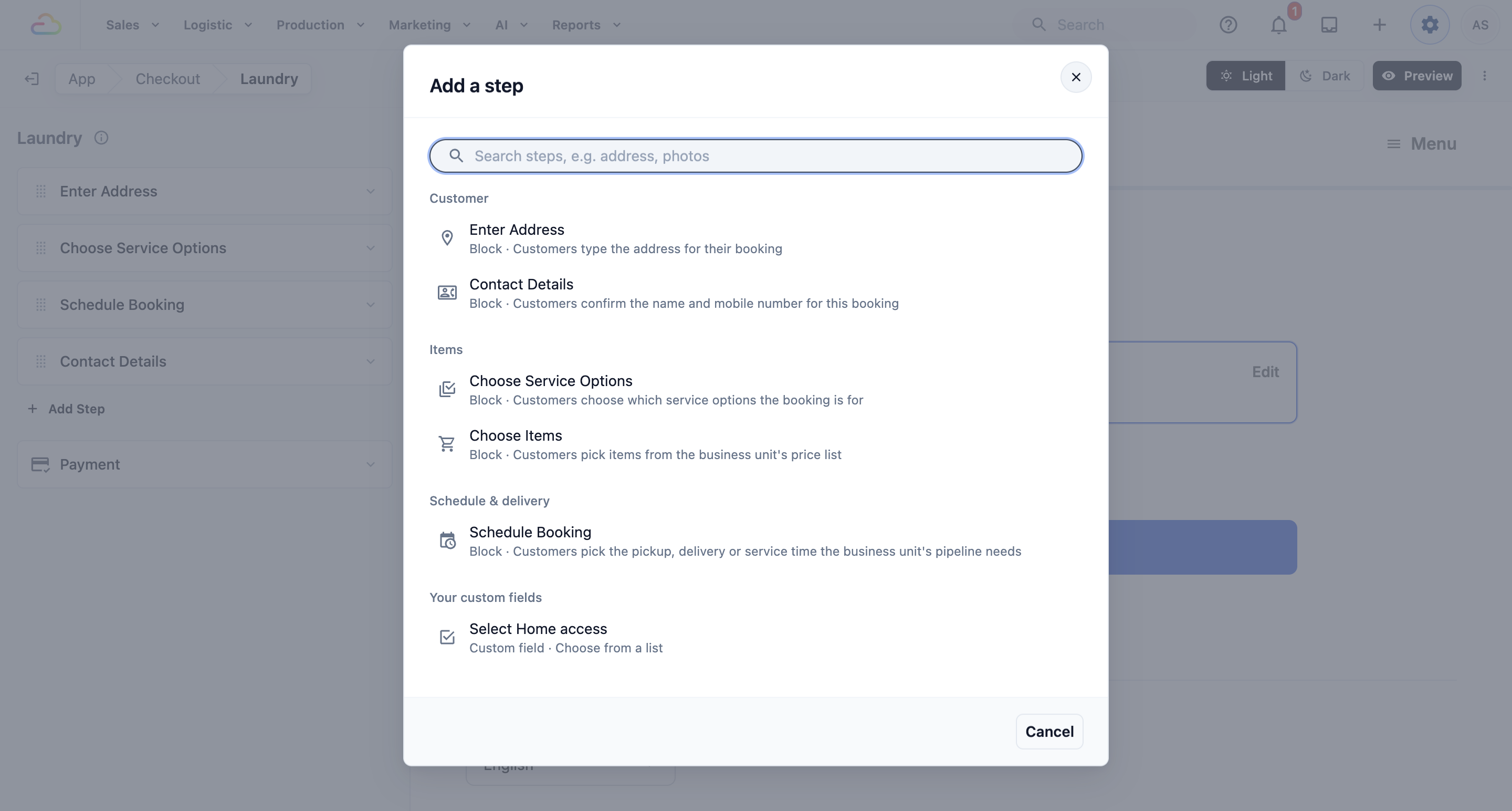Open the help question mark icon
The height and width of the screenshot is (811, 1512).
coord(1228,25)
